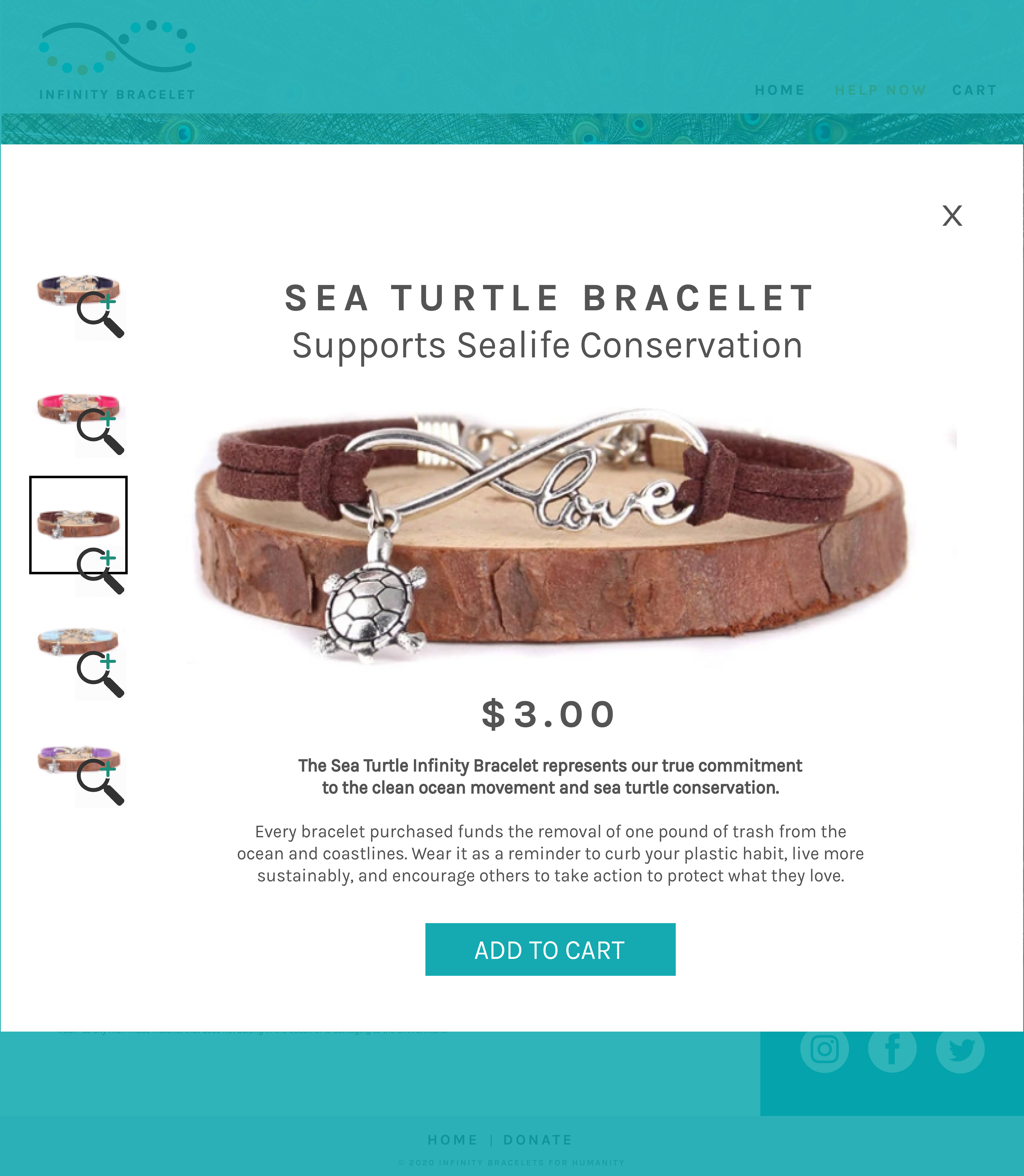Click the footer DONATE link
This screenshot has height=1176, width=1024.
point(537,1139)
